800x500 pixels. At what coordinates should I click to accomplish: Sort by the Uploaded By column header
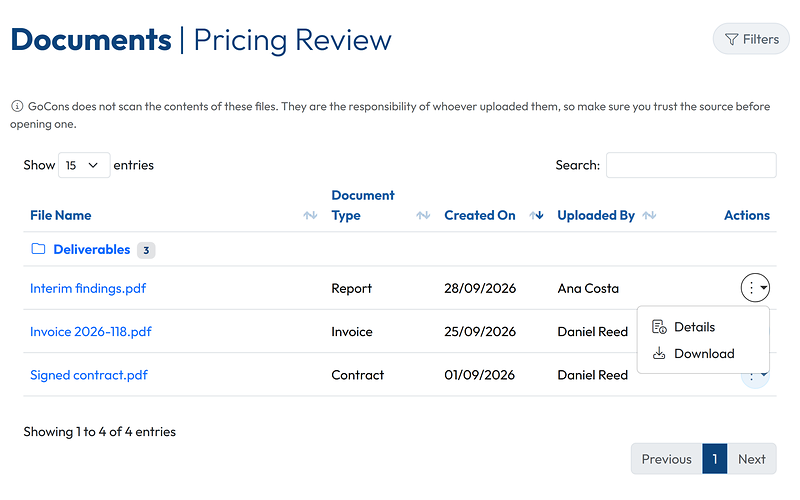pyautogui.click(x=596, y=215)
